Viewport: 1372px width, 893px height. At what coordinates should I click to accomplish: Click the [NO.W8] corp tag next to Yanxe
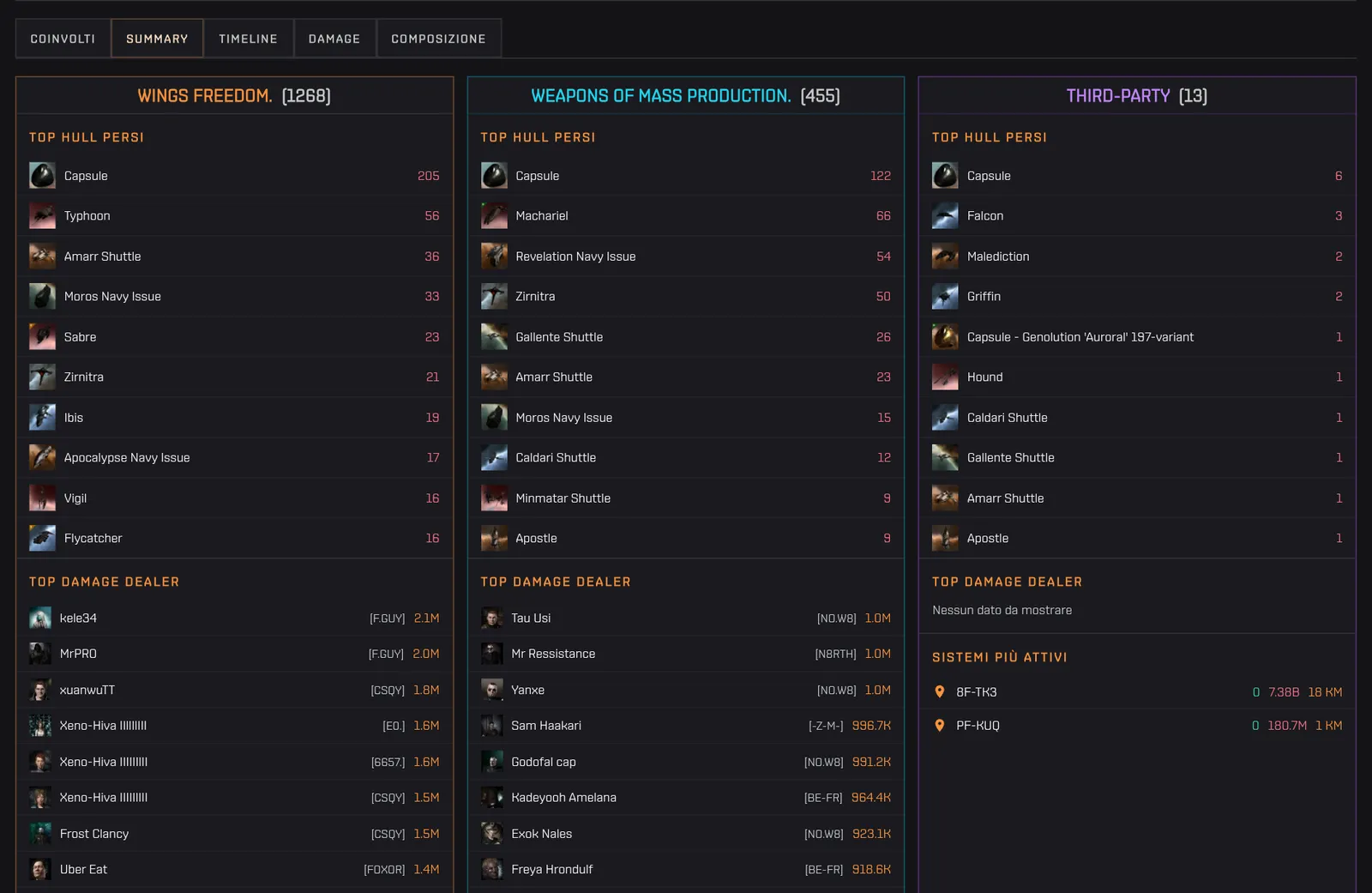click(x=836, y=691)
